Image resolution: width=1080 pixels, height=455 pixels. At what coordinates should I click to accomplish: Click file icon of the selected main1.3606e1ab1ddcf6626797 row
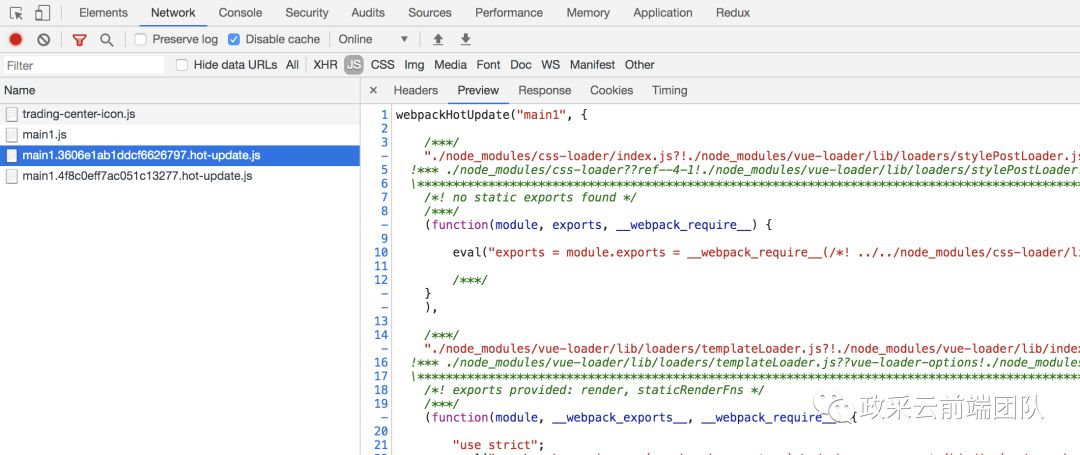point(11,156)
